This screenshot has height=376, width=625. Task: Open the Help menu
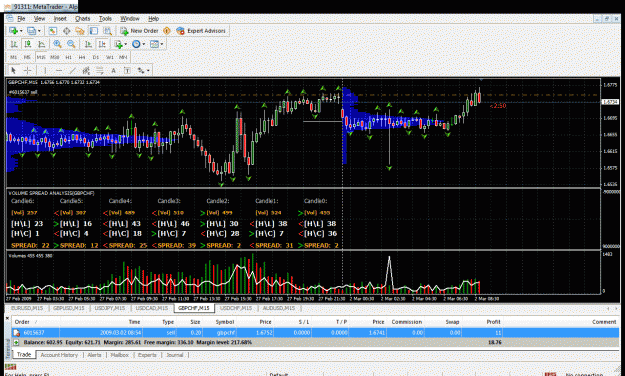pos(153,18)
